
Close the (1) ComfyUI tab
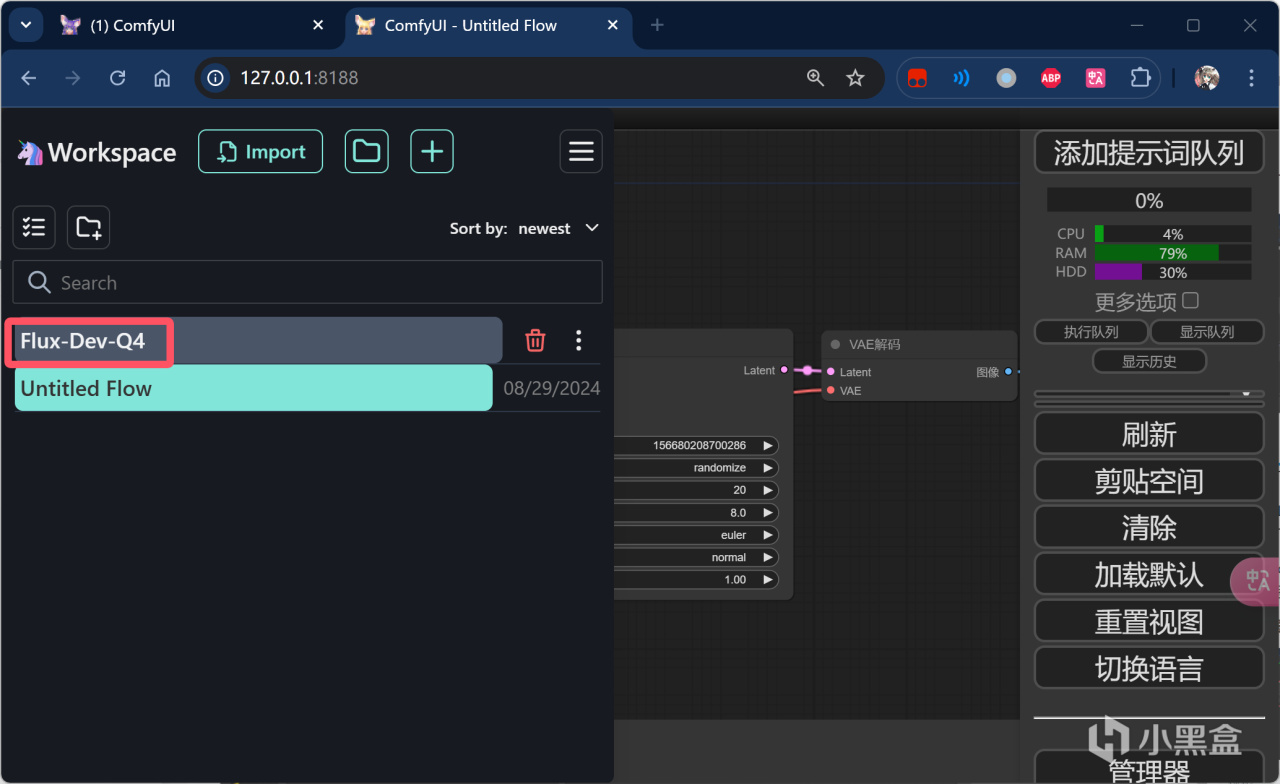tap(318, 25)
